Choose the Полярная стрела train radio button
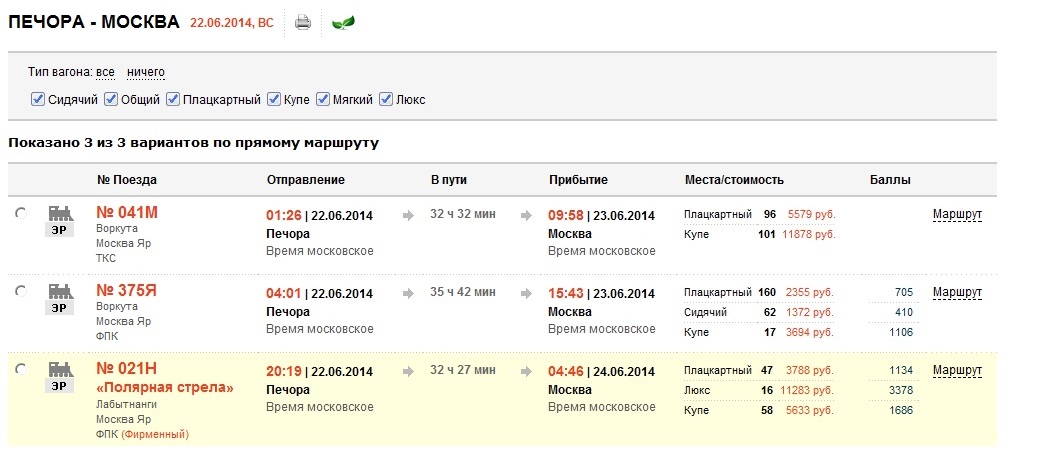Screen dimensions: 1064x460 pyautogui.click(x=21, y=369)
